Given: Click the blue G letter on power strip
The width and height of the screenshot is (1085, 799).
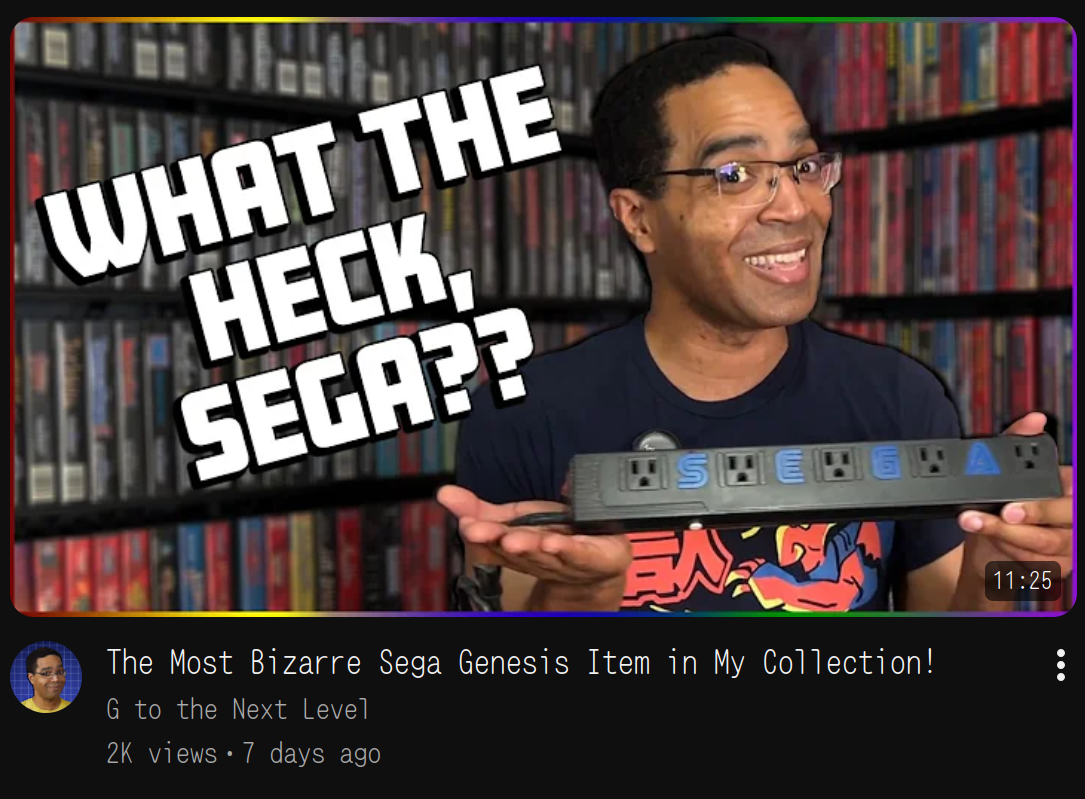Looking at the screenshot, I should tap(886, 463).
